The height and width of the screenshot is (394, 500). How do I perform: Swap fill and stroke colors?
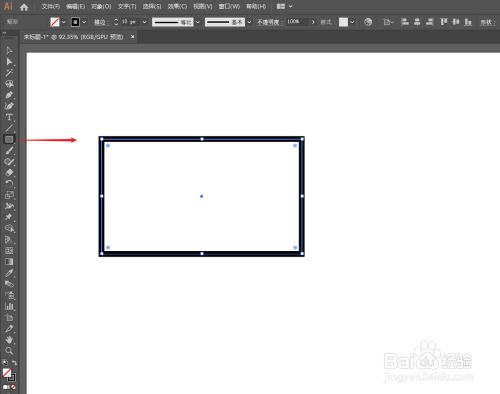click(14, 363)
